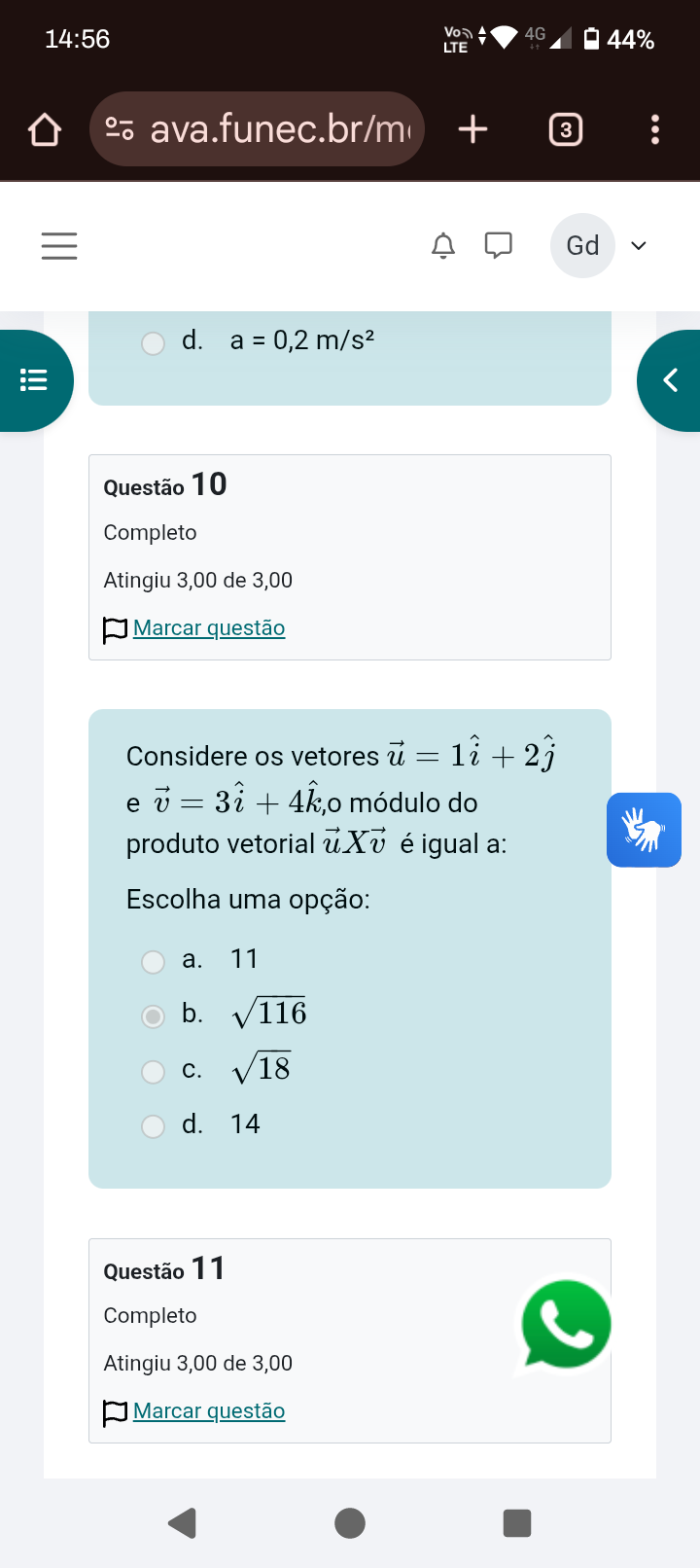Tap the browser home icon

[x=45, y=129]
